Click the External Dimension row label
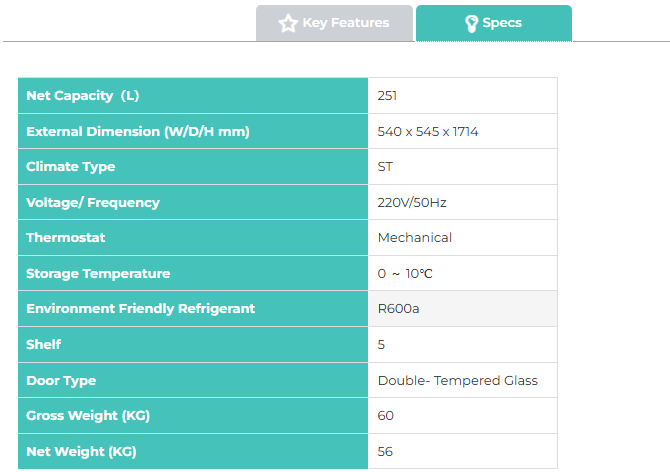Image resolution: width=670 pixels, height=472 pixels. point(137,132)
